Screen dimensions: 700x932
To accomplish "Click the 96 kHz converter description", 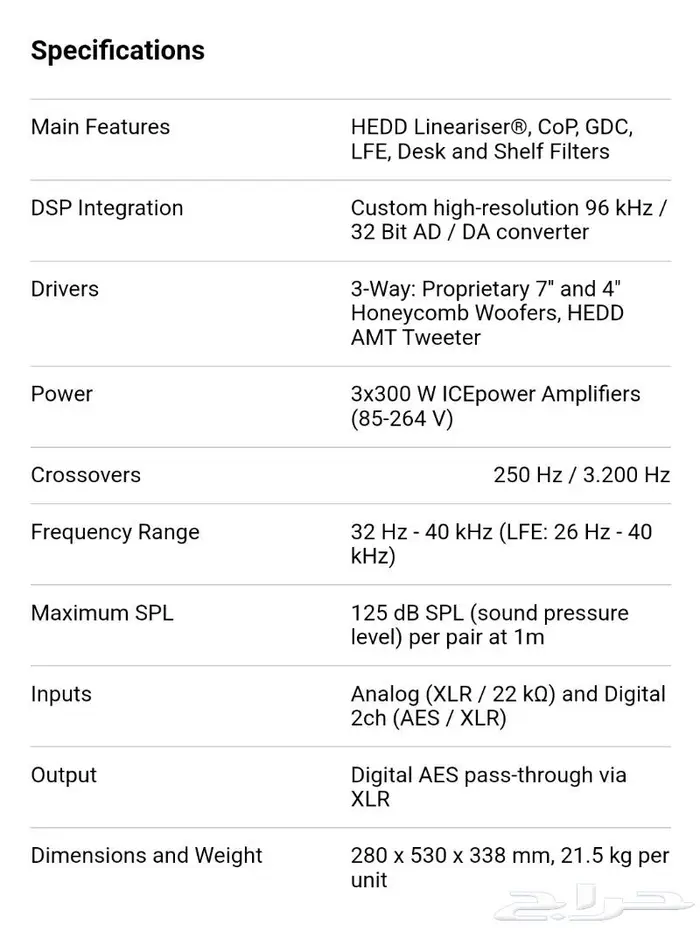I will pyautogui.click(x=509, y=220).
